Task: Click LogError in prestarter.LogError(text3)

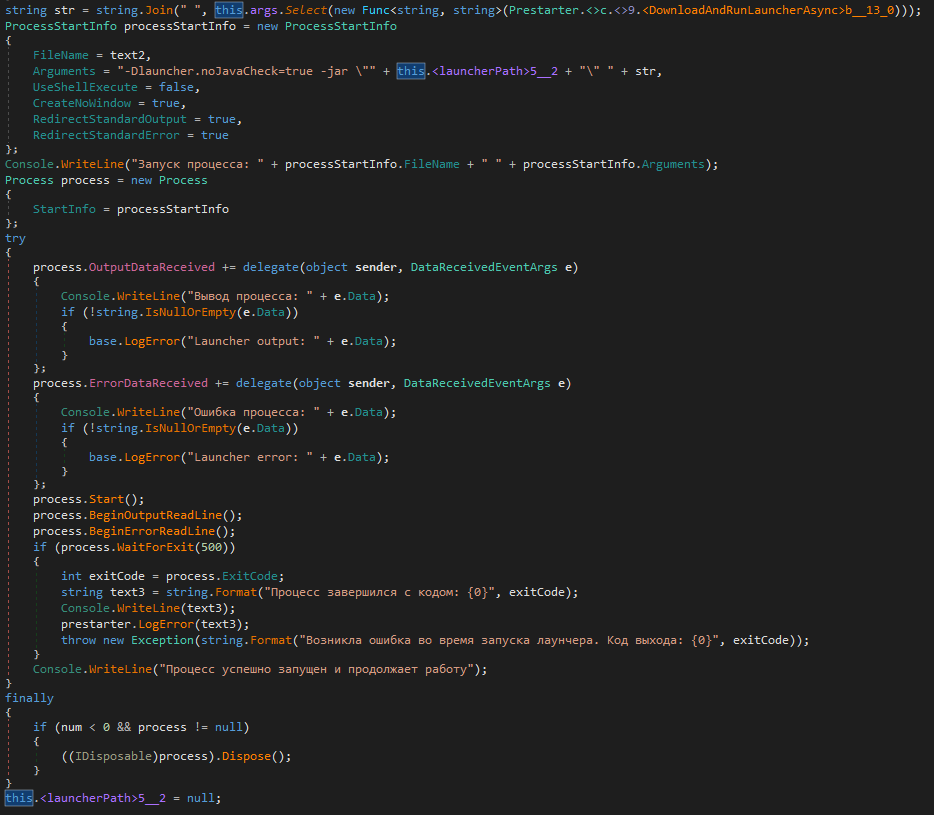Action: (166, 624)
